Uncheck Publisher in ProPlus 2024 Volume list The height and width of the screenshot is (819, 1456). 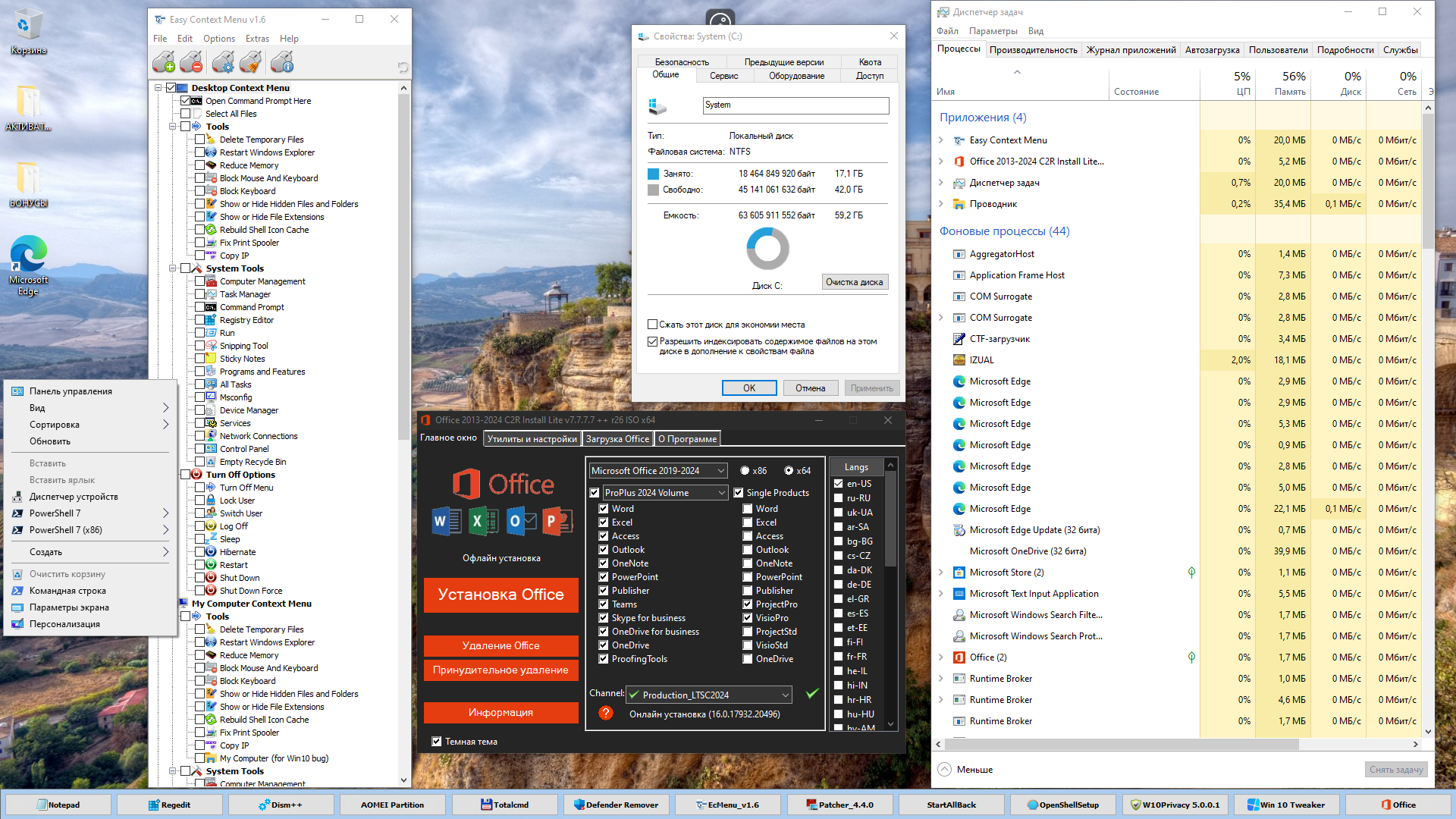coord(604,591)
